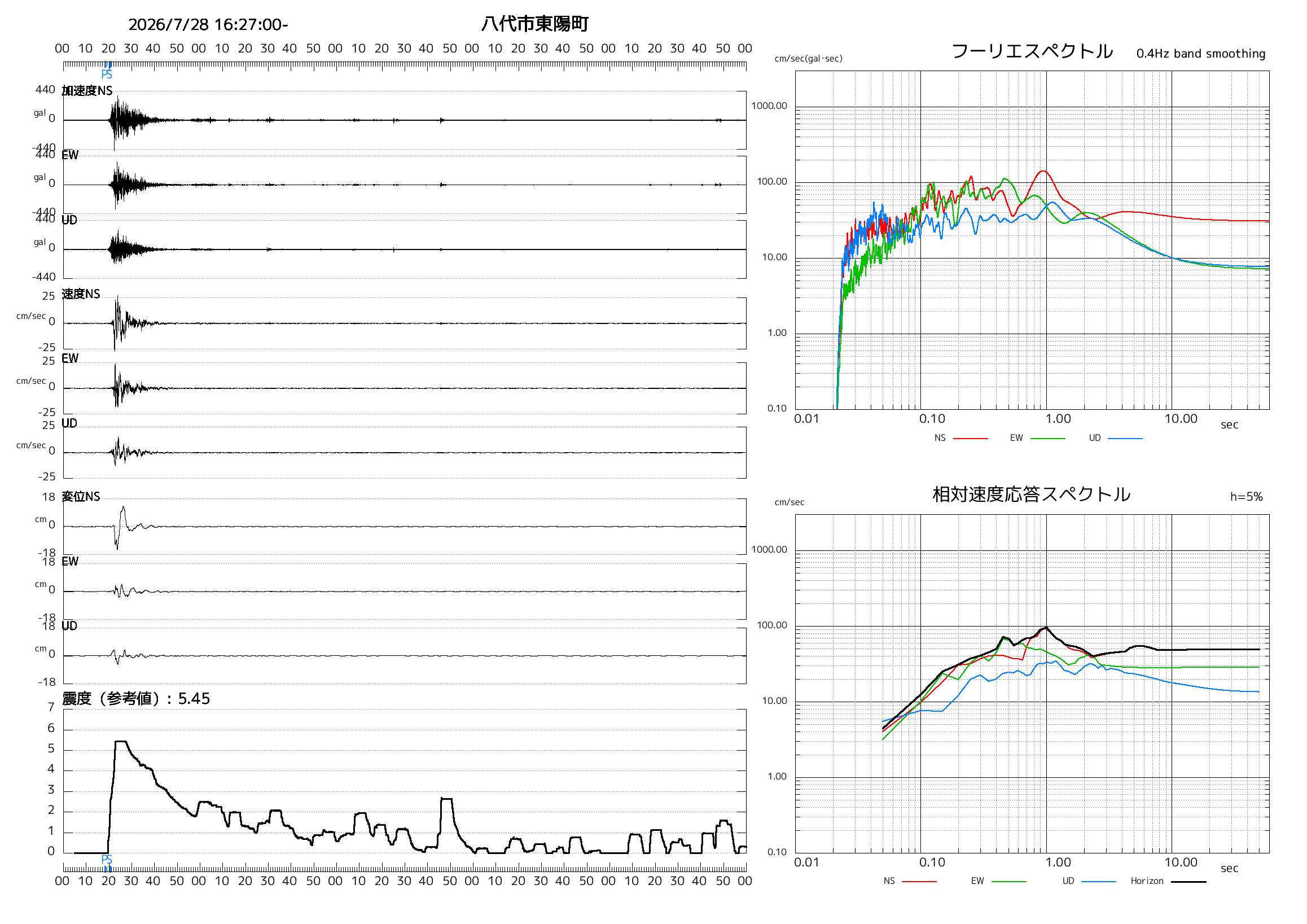Viewport: 1307px width, 924px height.
Task: Pick the blue UD line in response spectrum legend
Action: 1099,882
